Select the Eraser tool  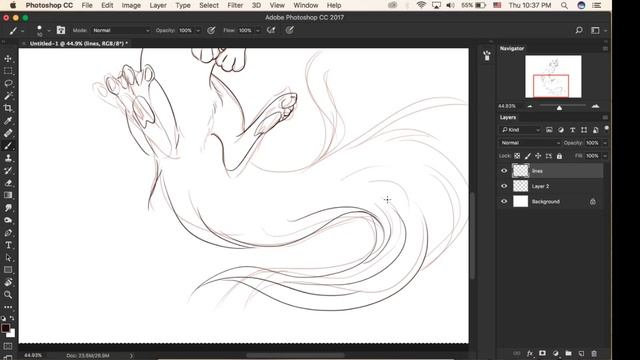(8, 183)
